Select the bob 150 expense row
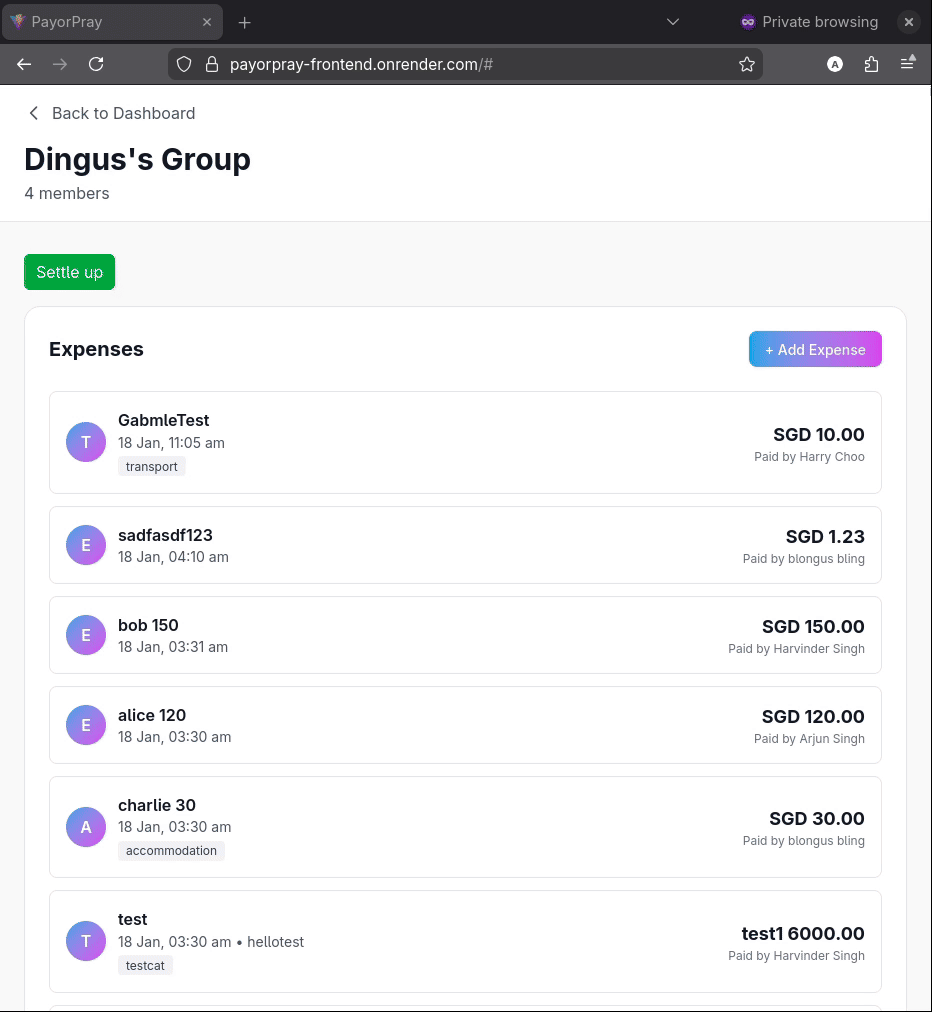Image resolution: width=932 pixels, height=1012 pixels. [465, 635]
